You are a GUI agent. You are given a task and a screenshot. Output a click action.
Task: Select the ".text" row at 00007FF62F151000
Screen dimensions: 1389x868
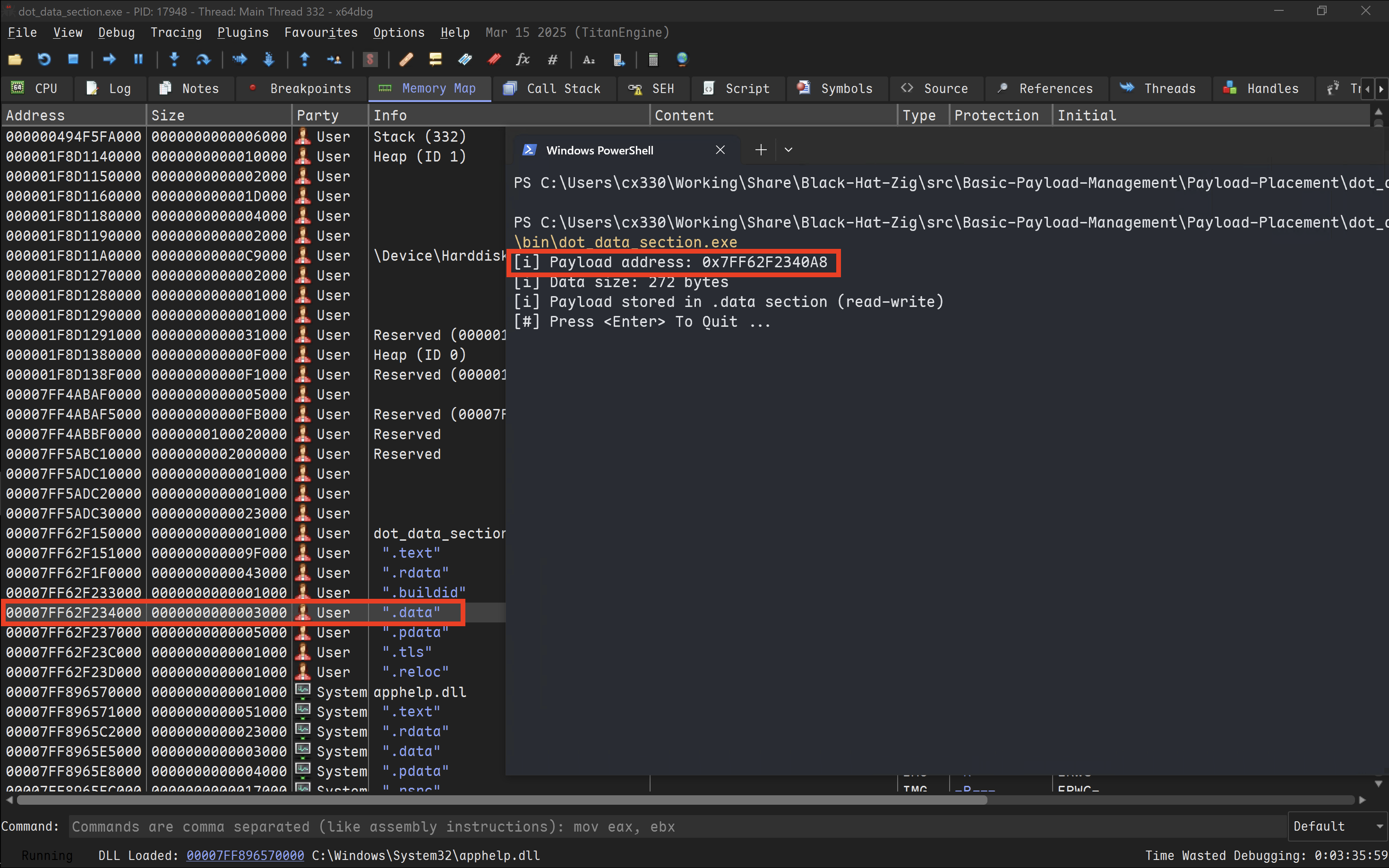[x=253, y=553]
